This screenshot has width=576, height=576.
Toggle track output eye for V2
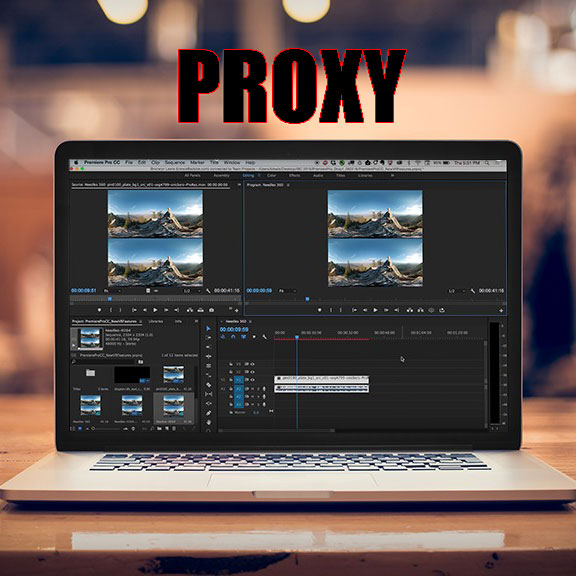click(252, 372)
